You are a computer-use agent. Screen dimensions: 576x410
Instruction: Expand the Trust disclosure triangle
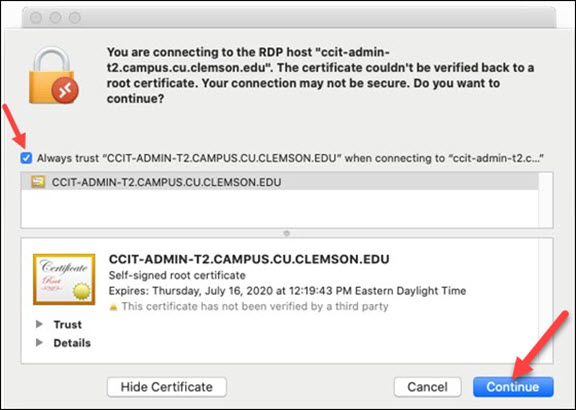(x=39, y=324)
